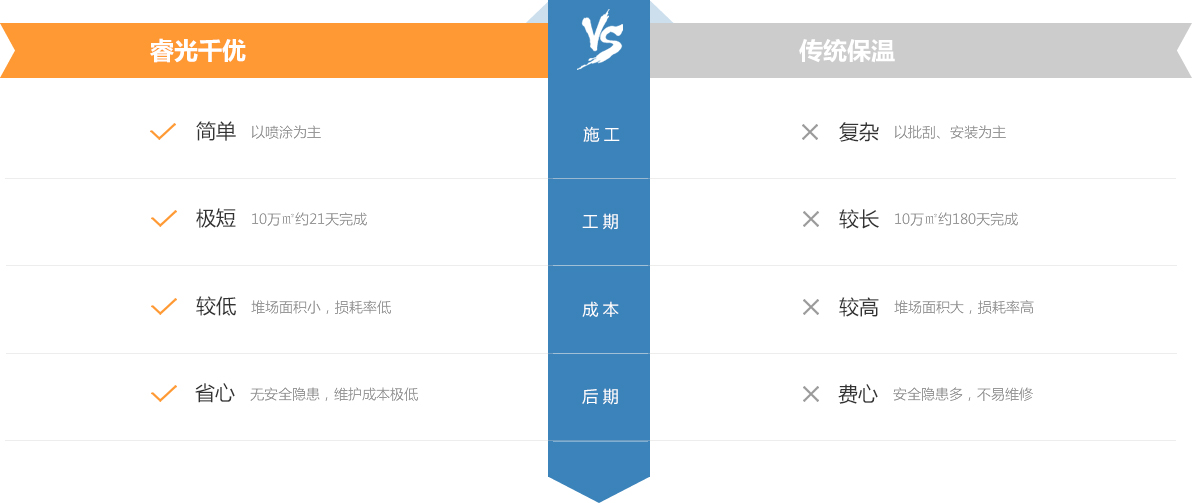Click the text 10万㎡约180天完成
The image size is (1192, 503).
(956, 220)
